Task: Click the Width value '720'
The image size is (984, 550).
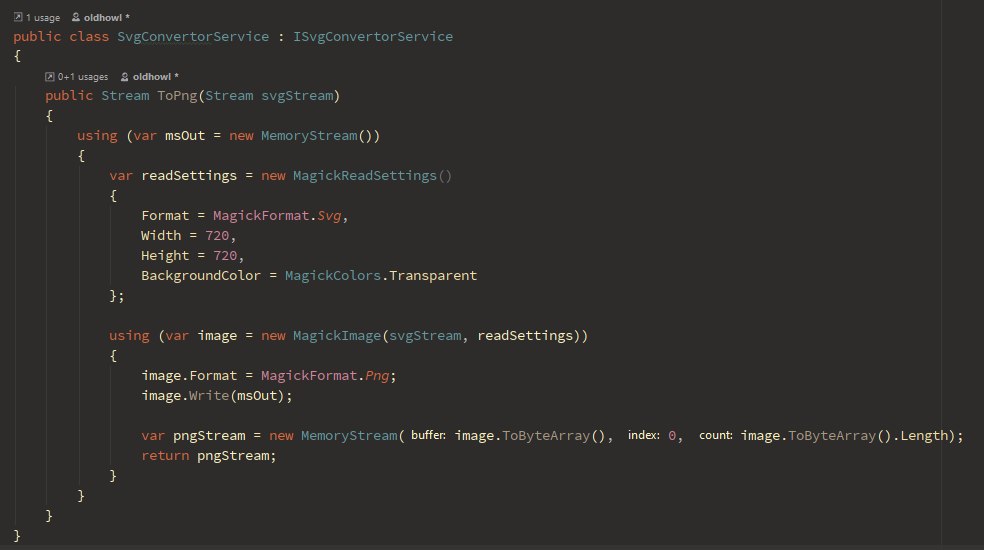Action: (x=217, y=236)
